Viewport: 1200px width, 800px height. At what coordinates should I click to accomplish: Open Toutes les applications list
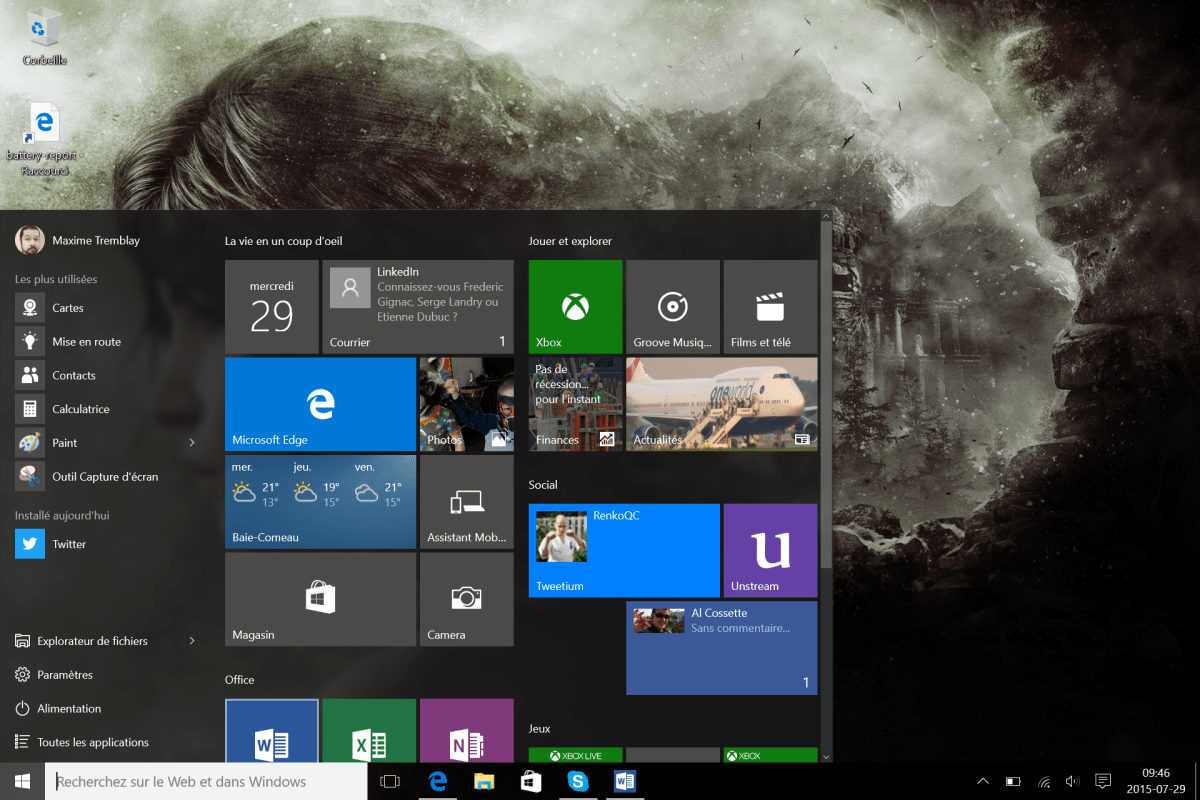92,742
